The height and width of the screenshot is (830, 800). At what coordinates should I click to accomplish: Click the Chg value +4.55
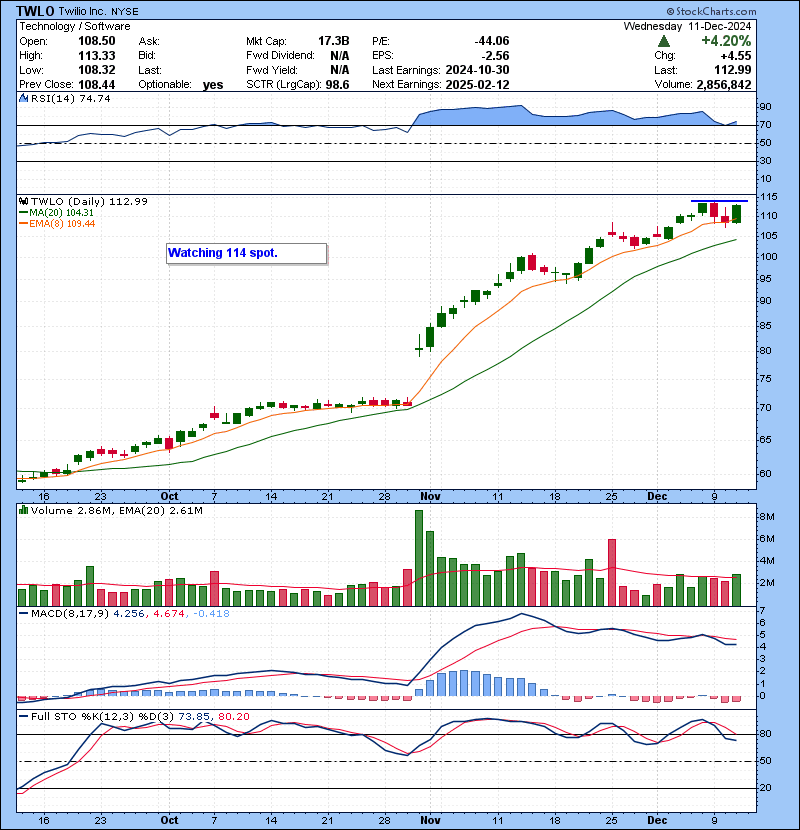(x=735, y=56)
